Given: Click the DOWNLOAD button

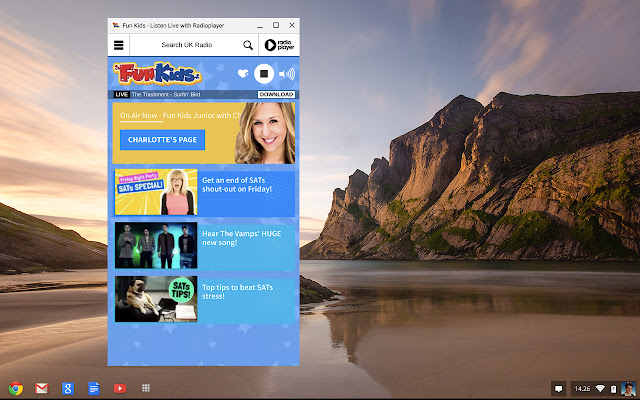Looking at the screenshot, I should 276,94.
